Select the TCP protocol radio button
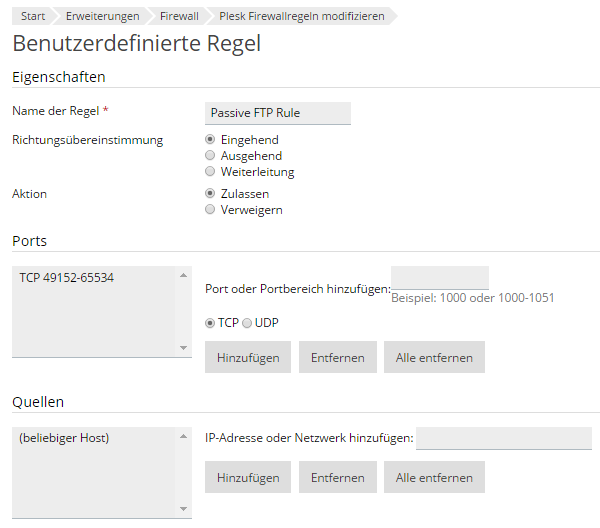 point(210,323)
